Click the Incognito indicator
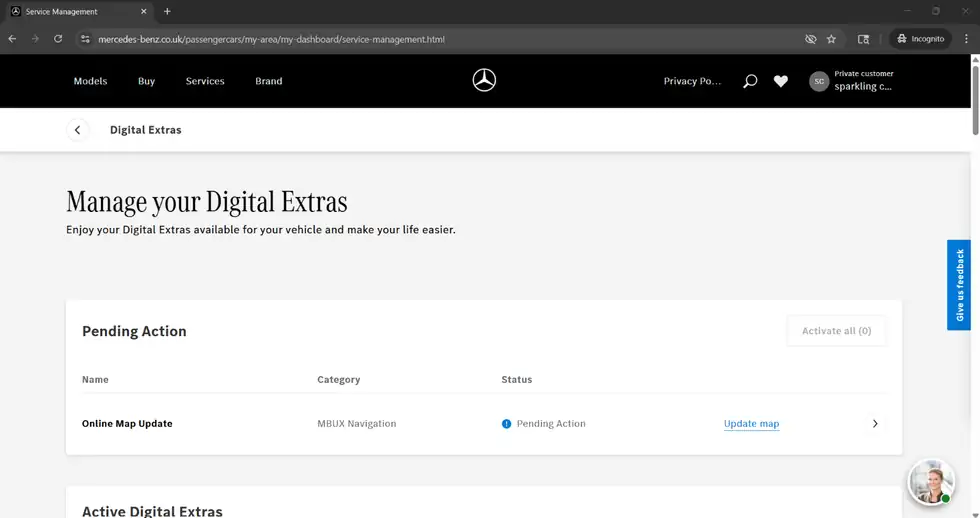980x518 pixels. 921,39
